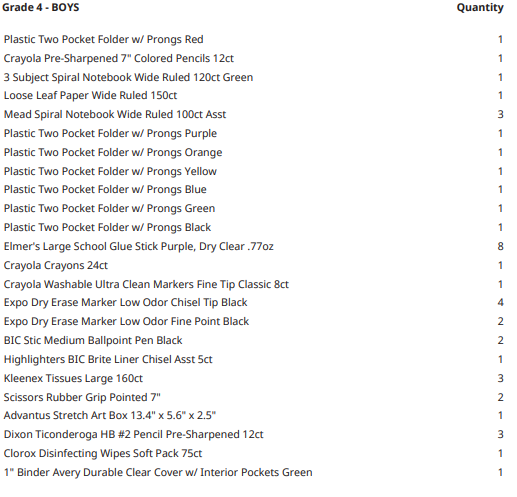Select 1" Binder Avery Durable Green item
The height and width of the screenshot is (497, 517).
tap(158, 472)
